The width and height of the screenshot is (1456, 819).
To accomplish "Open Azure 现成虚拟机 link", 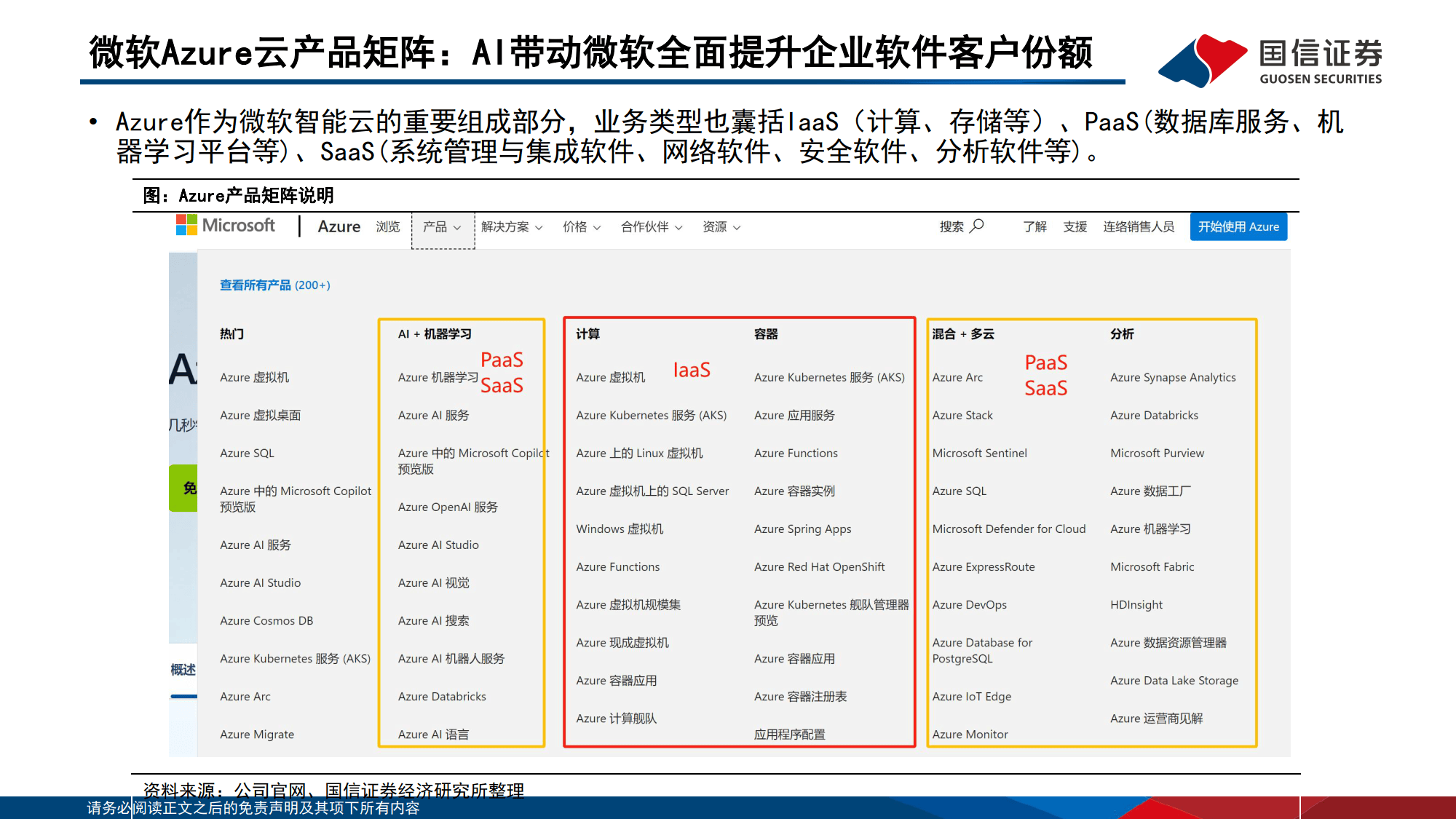I will point(622,642).
